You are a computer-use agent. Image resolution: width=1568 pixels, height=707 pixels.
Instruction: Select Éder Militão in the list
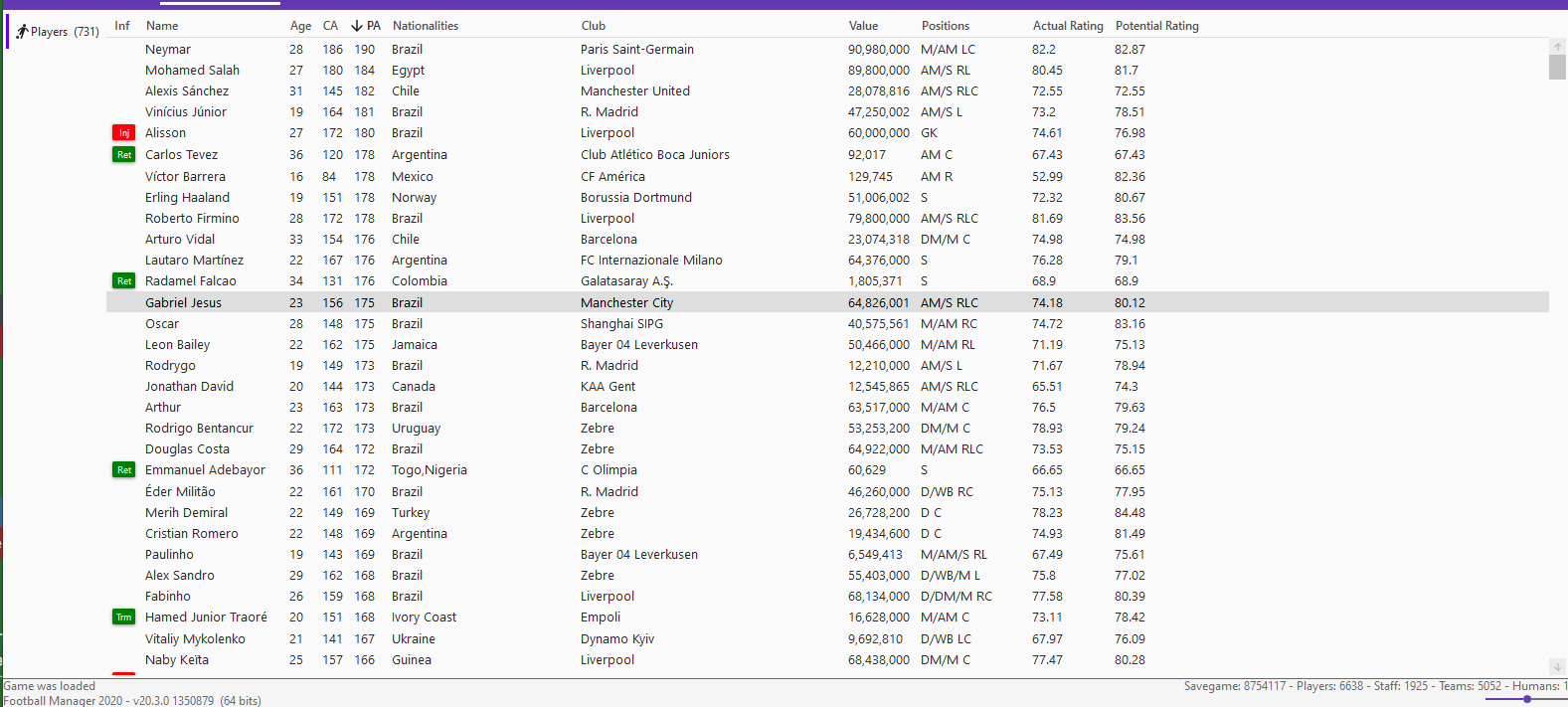pyautogui.click(x=180, y=492)
